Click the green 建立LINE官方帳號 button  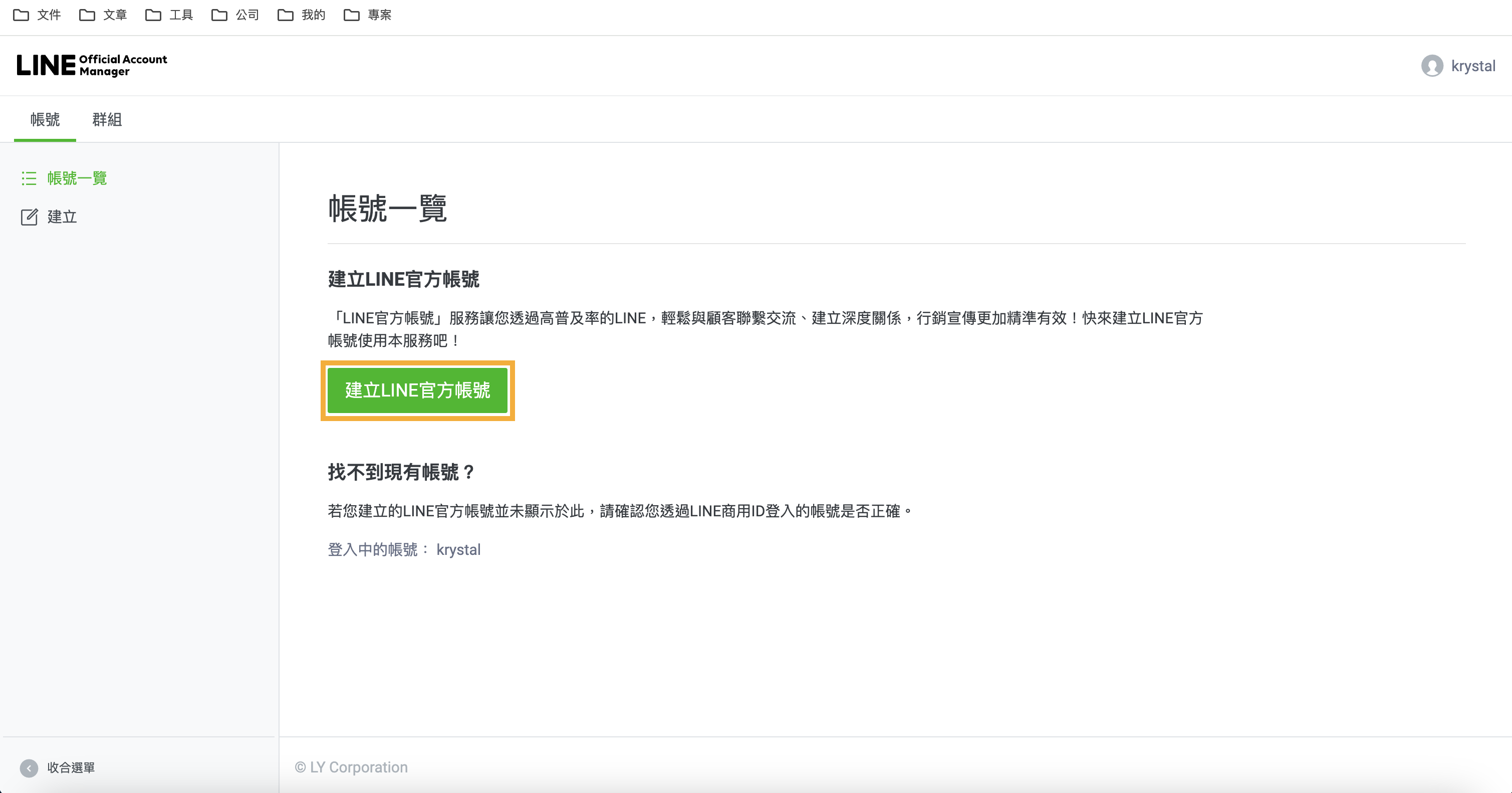[x=417, y=390]
